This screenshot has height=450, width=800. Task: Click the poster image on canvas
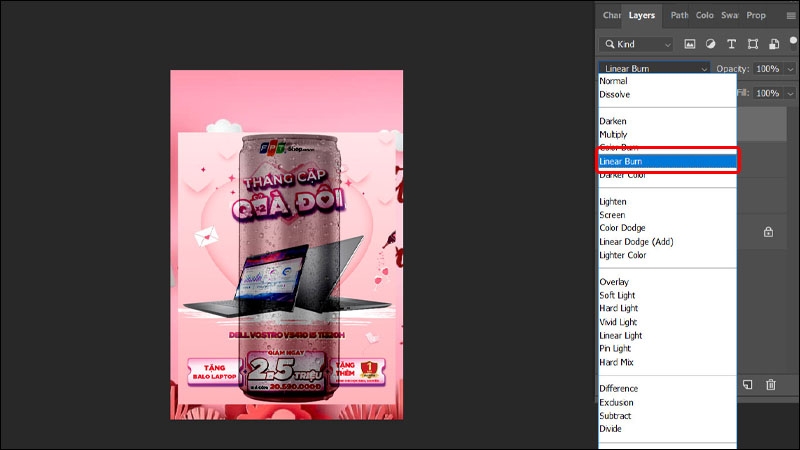click(x=286, y=245)
